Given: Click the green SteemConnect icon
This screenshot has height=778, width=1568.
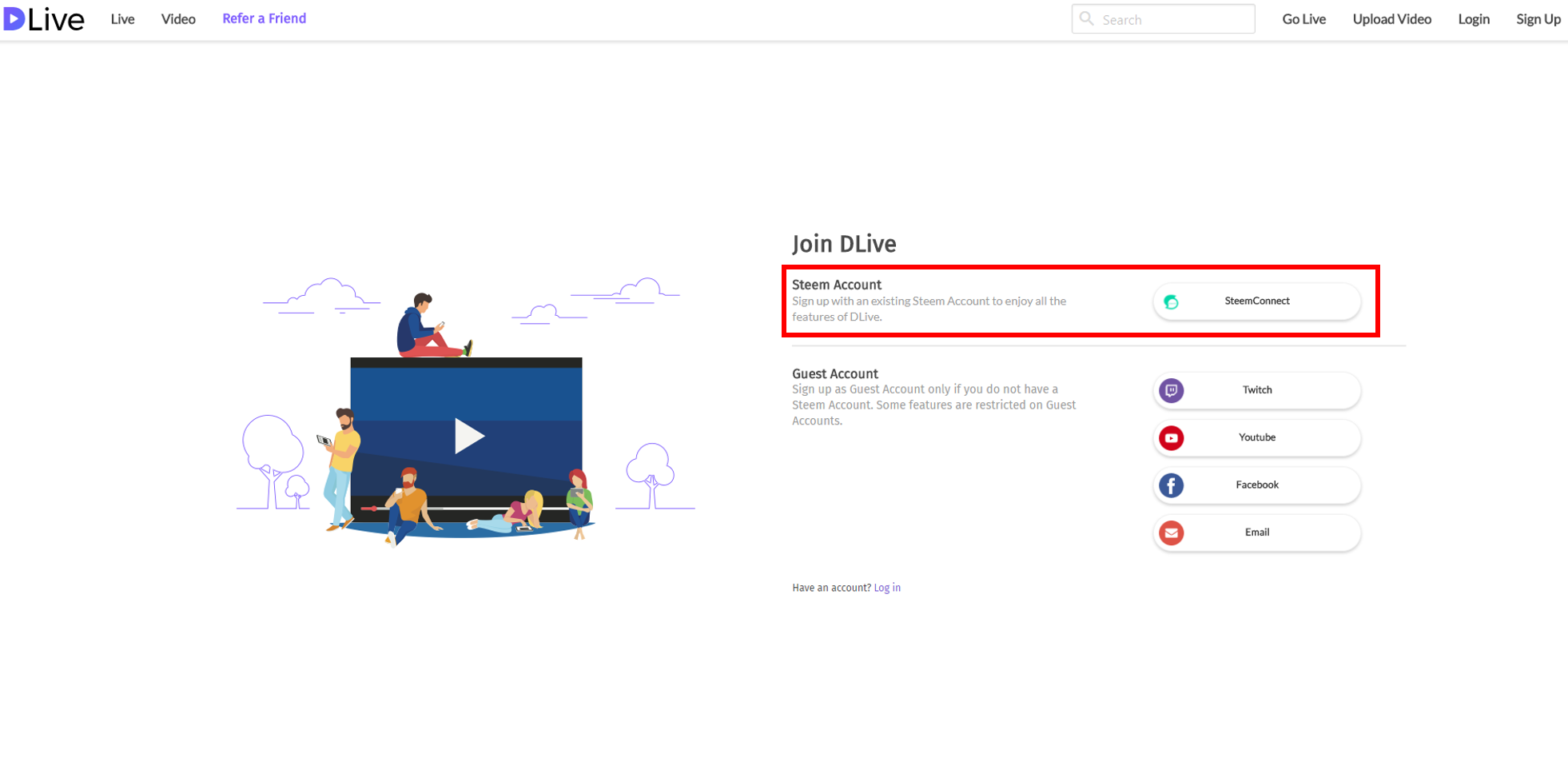Looking at the screenshot, I should coord(1171,302).
